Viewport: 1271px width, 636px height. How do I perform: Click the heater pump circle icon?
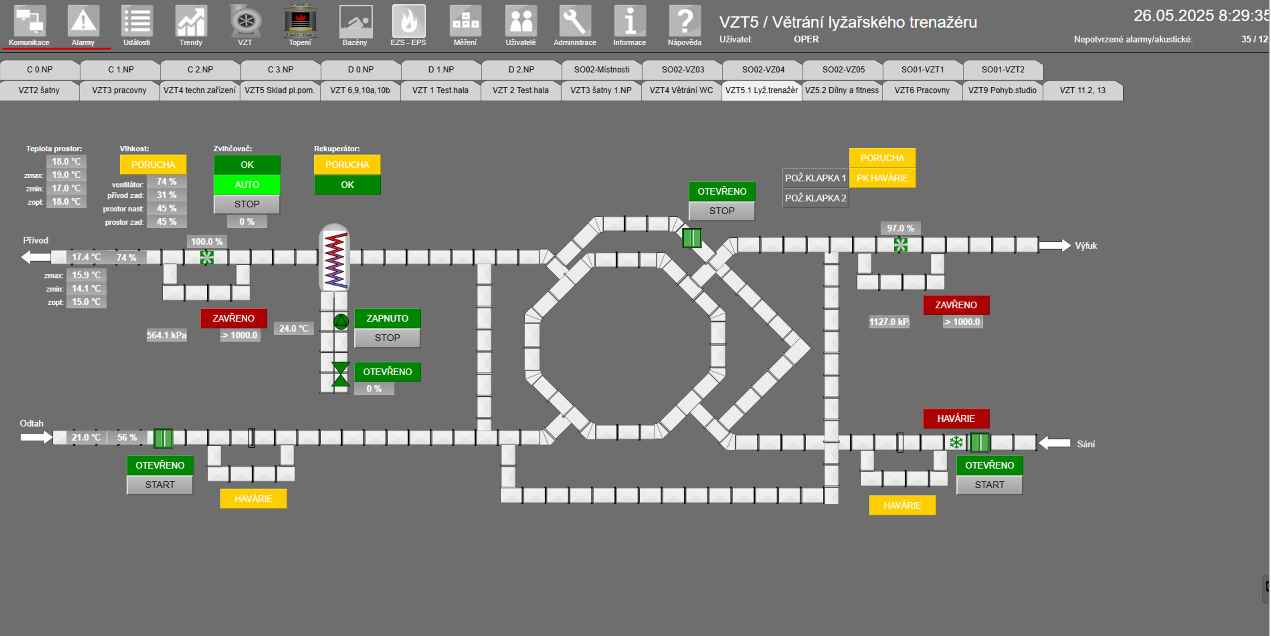[341, 321]
